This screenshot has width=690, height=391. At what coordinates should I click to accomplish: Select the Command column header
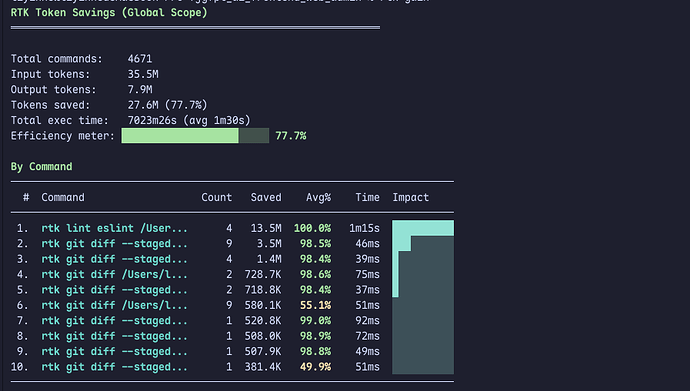click(x=63, y=197)
